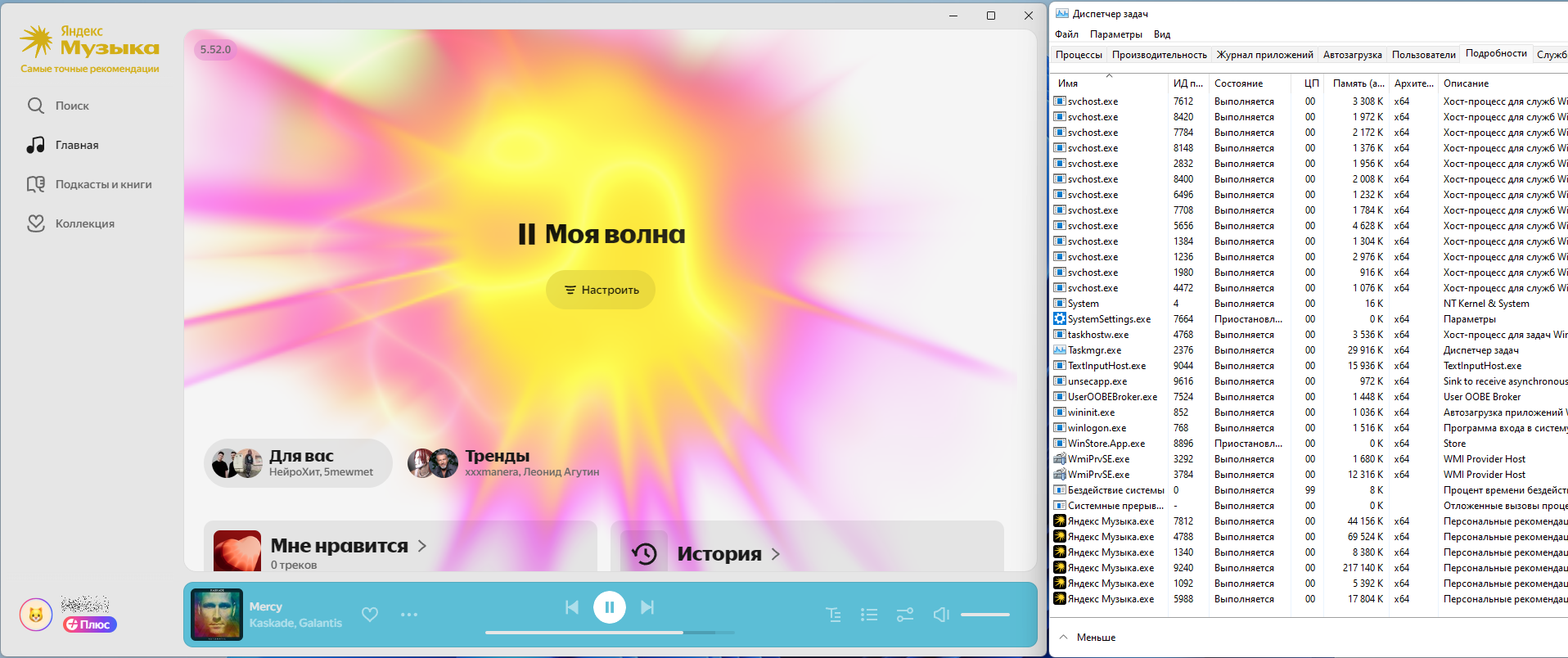This screenshot has width=1568, height=658.
Task: Switch to the Процессы tab
Action: click(x=1079, y=55)
